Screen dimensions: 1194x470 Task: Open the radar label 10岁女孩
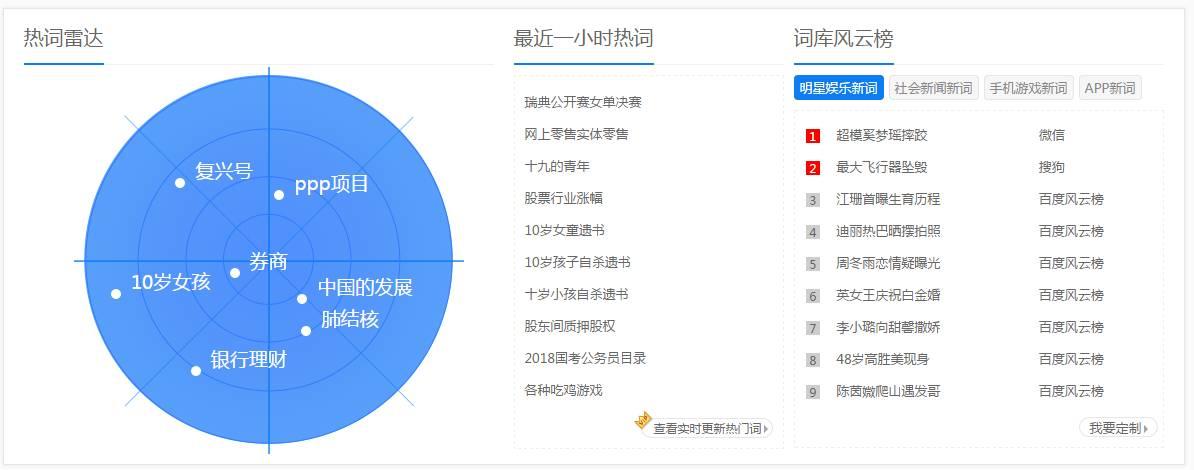coord(171,282)
